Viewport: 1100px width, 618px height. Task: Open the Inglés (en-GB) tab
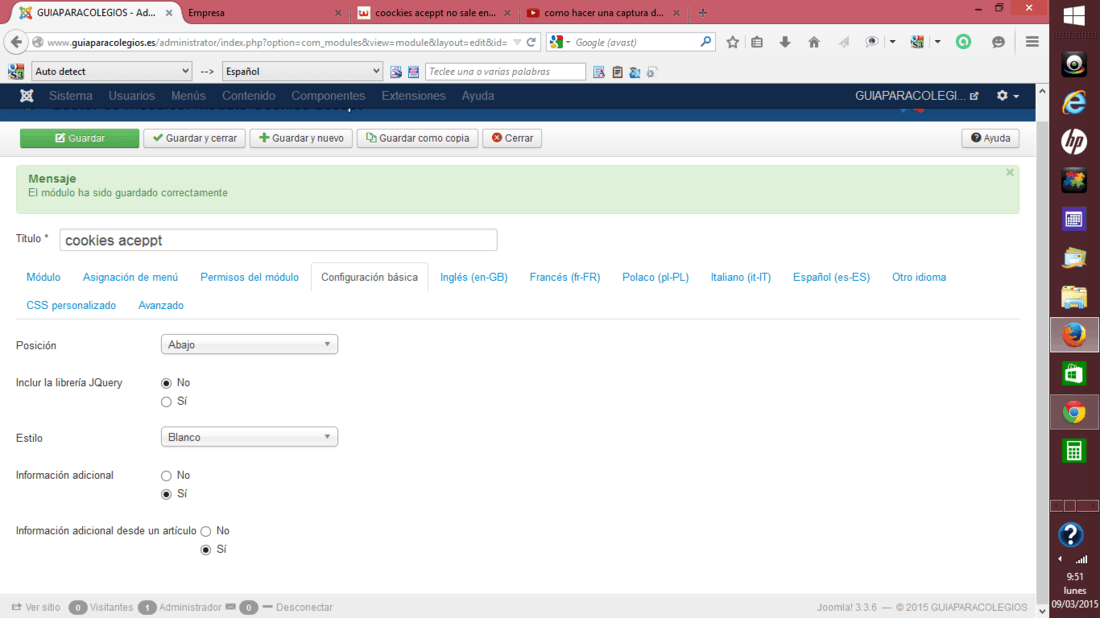click(x=474, y=277)
